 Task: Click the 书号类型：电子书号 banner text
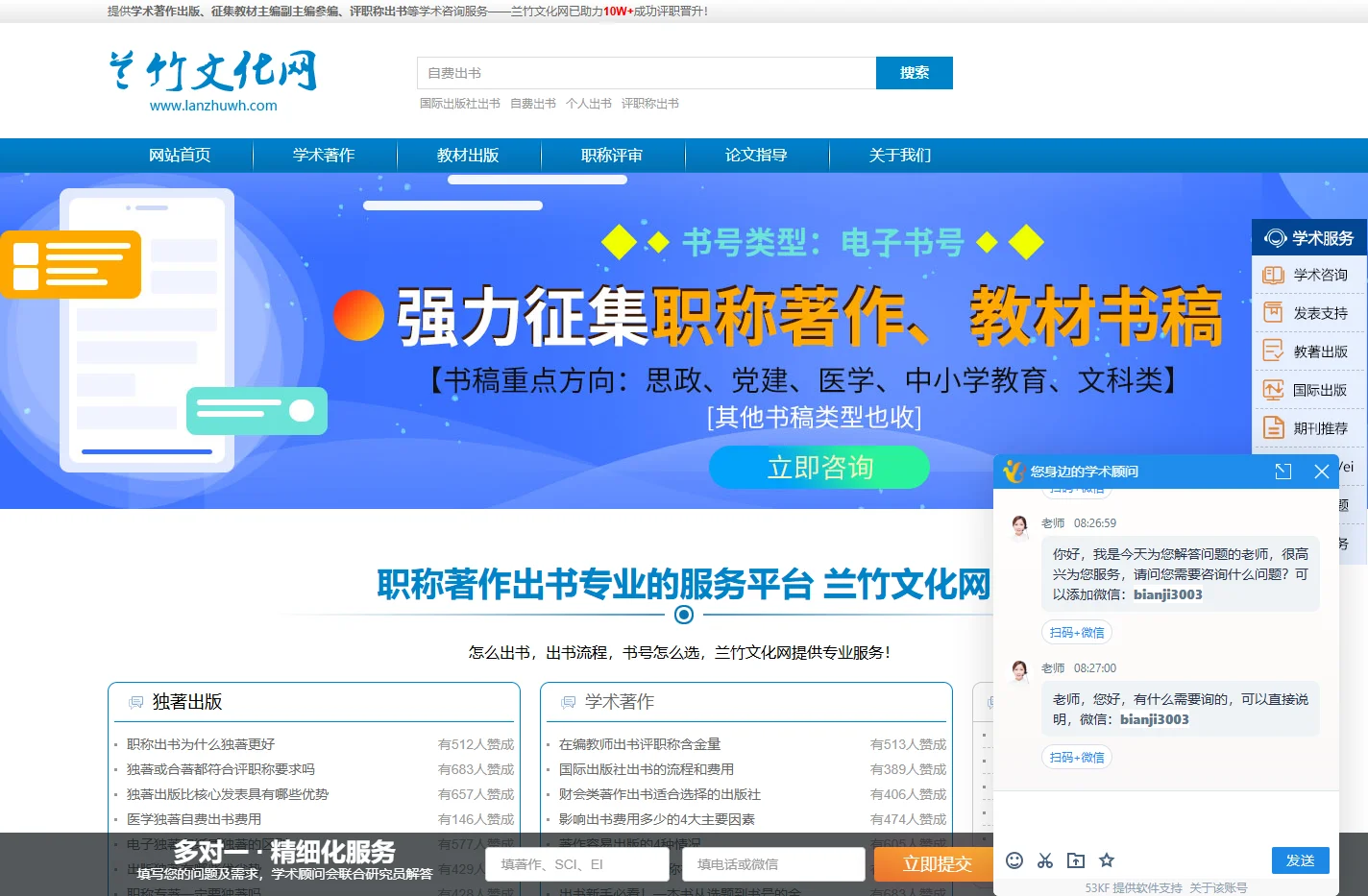click(822, 242)
